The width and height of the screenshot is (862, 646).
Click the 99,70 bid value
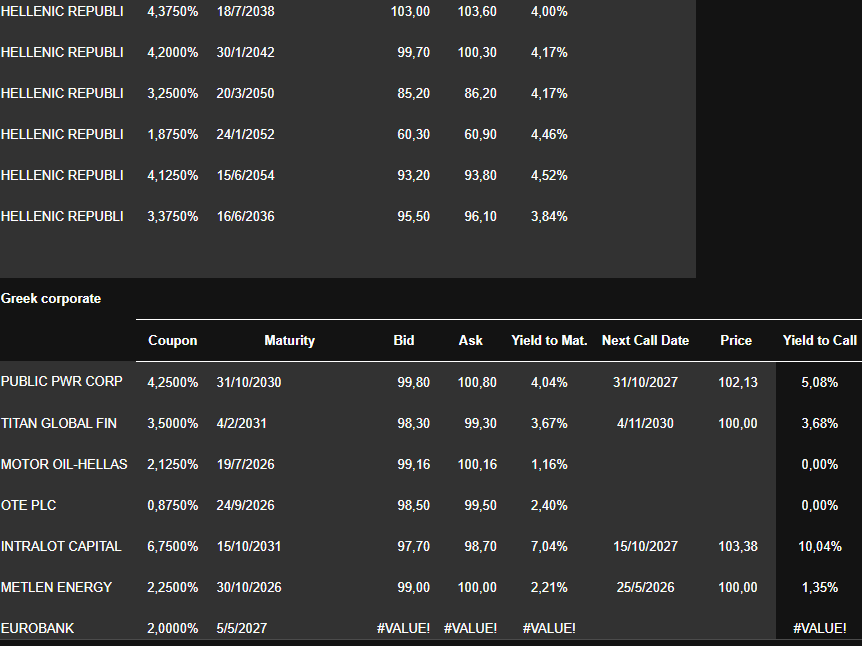[x=413, y=52]
